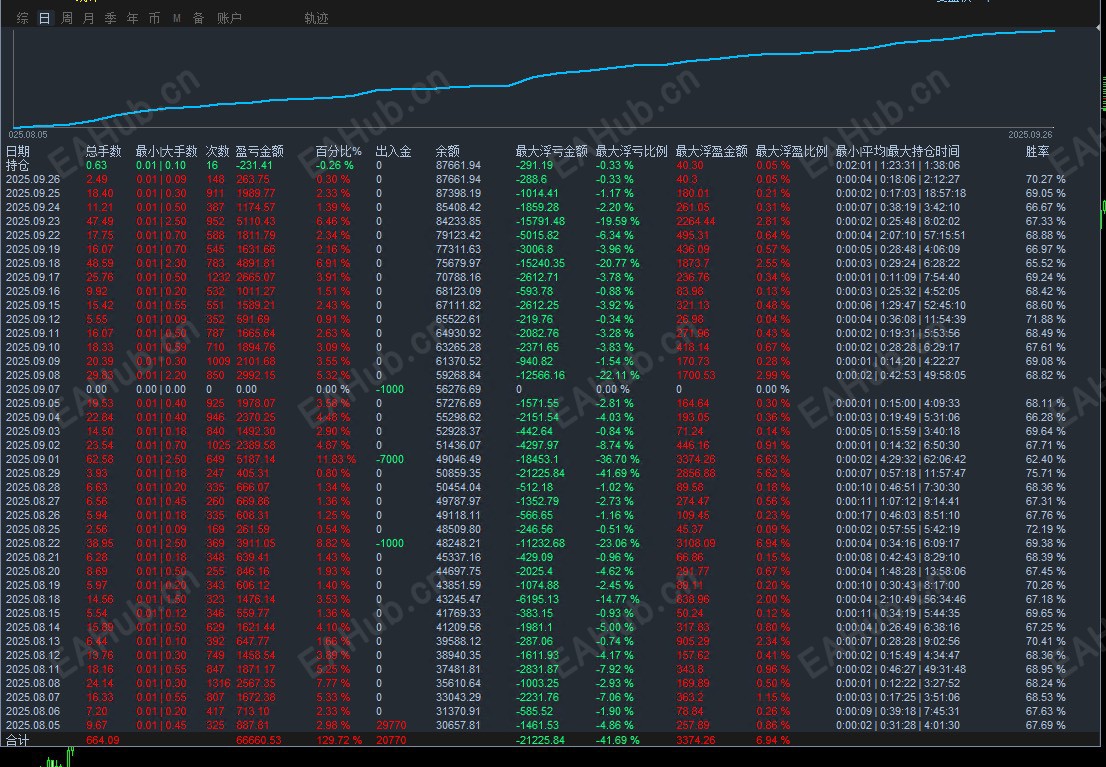The image size is (1106, 767).
Task: Click the trade count 1316
Action: tap(218, 683)
